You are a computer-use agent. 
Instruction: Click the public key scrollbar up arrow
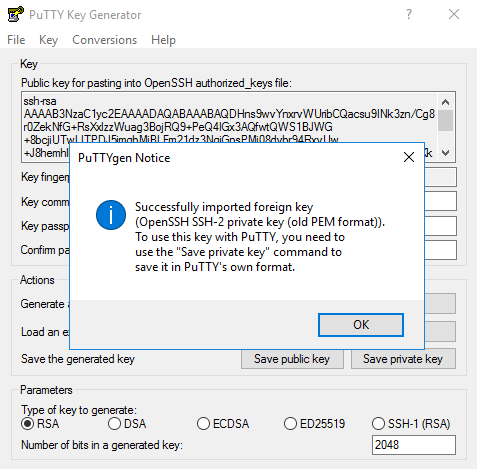coord(445,102)
